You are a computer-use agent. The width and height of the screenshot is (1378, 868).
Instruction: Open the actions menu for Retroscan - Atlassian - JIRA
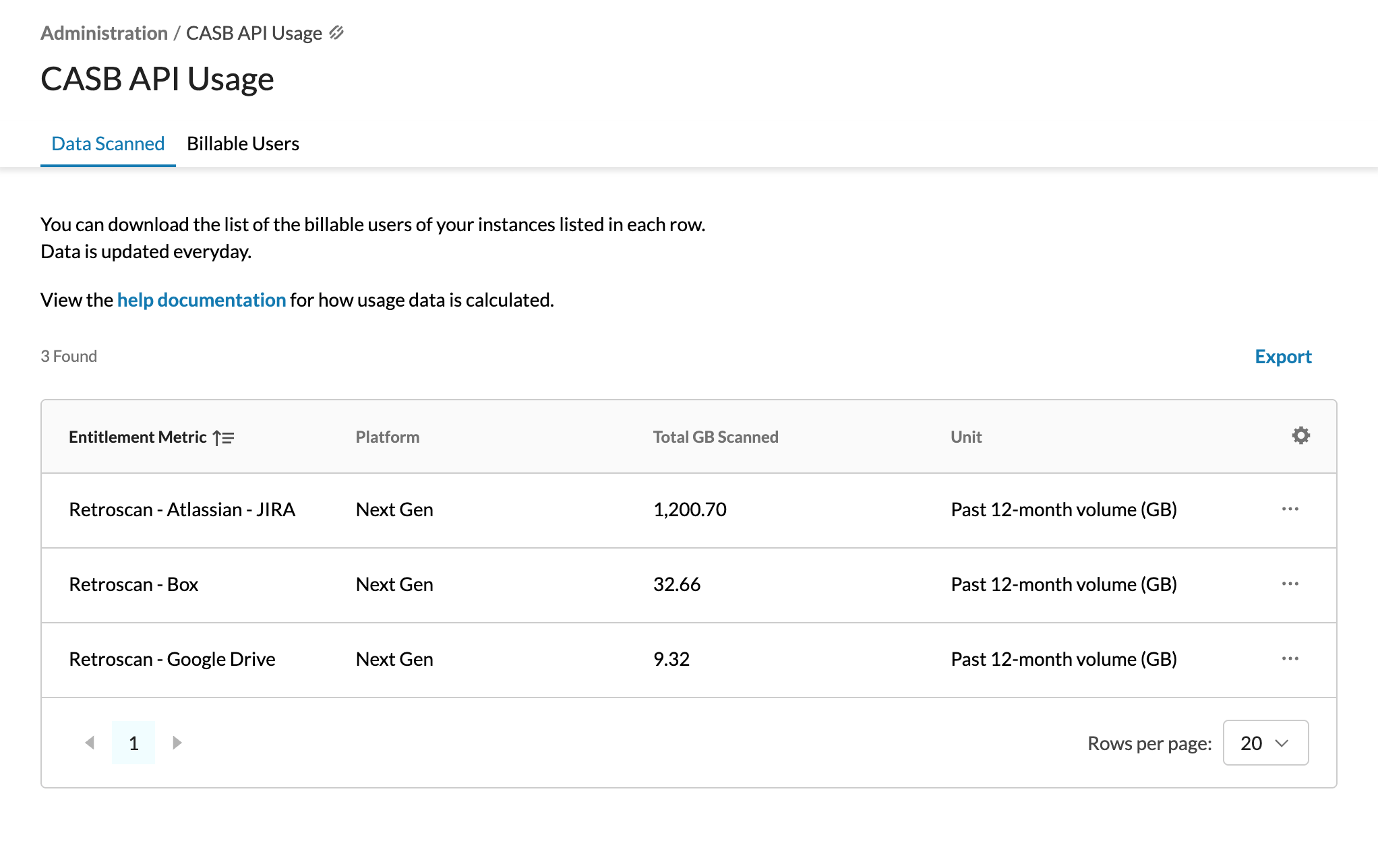(x=1291, y=510)
